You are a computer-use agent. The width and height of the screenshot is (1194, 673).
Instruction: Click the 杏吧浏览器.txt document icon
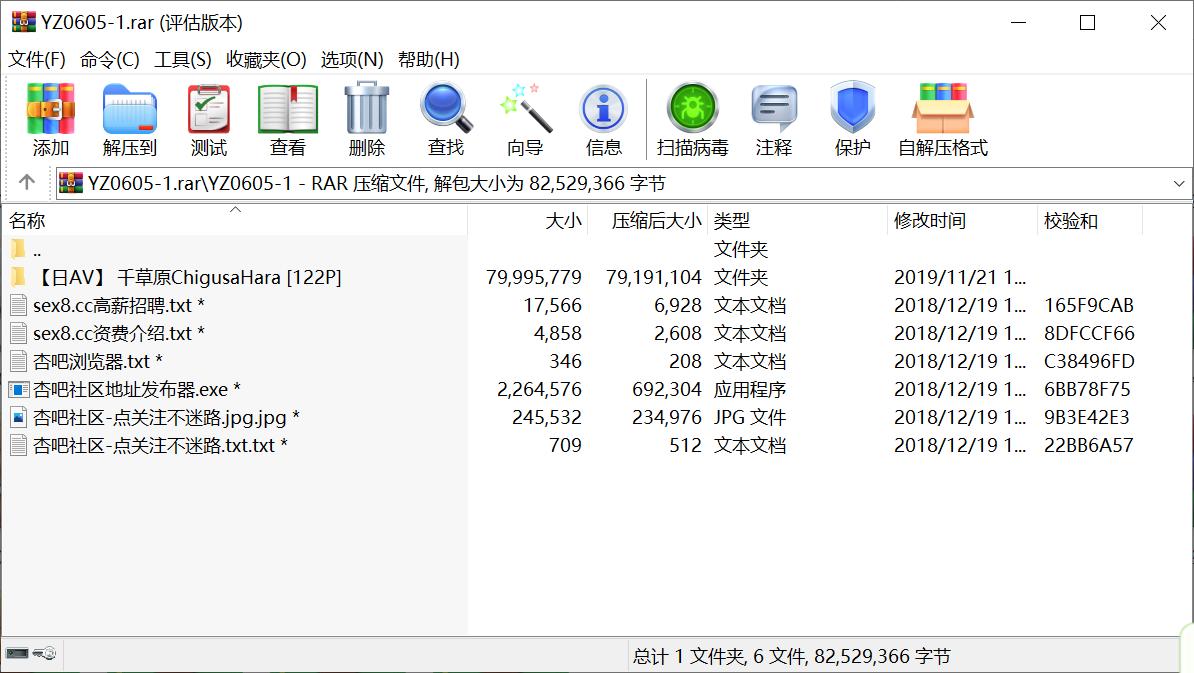[x=18, y=361]
